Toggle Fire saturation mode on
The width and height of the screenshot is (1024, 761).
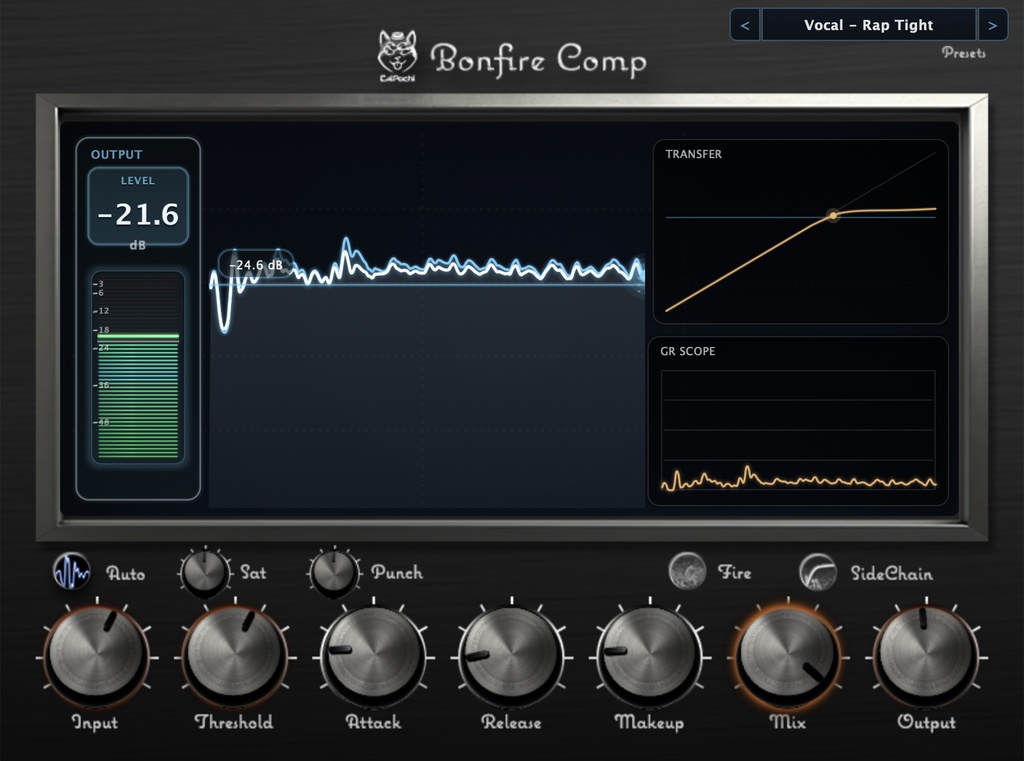coord(688,571)
